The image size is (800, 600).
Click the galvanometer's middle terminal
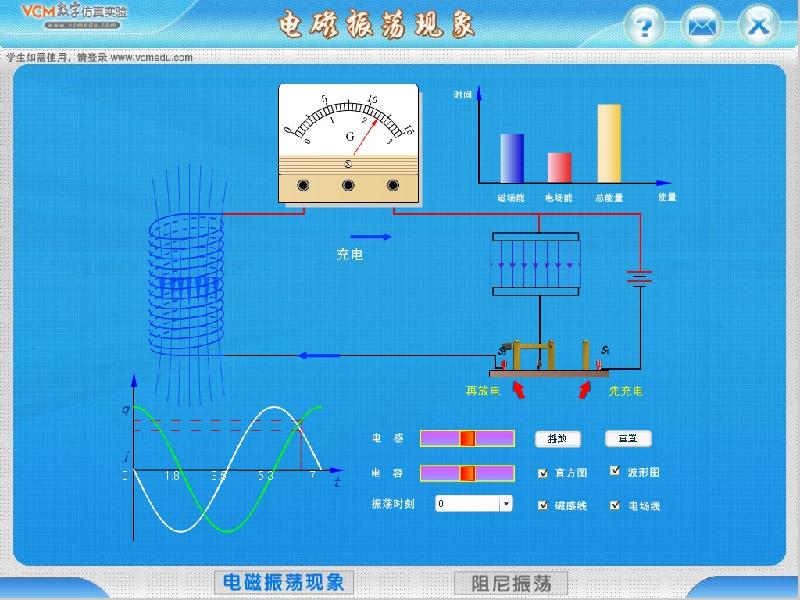click(348, 185)
